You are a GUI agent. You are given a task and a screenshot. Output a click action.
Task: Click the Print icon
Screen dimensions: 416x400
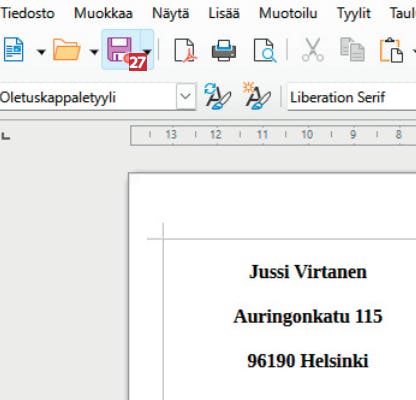(x=224, y=50)
